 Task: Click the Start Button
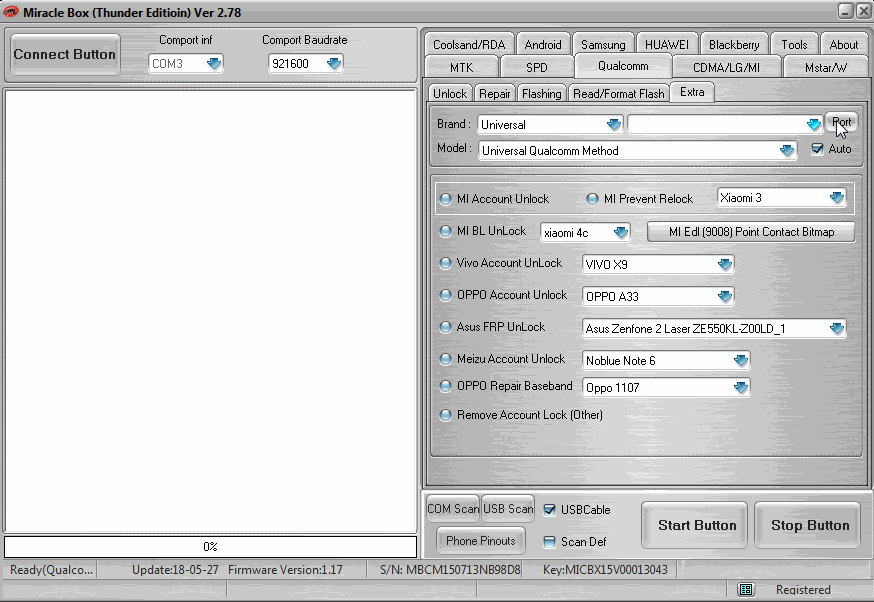[695, 525]
